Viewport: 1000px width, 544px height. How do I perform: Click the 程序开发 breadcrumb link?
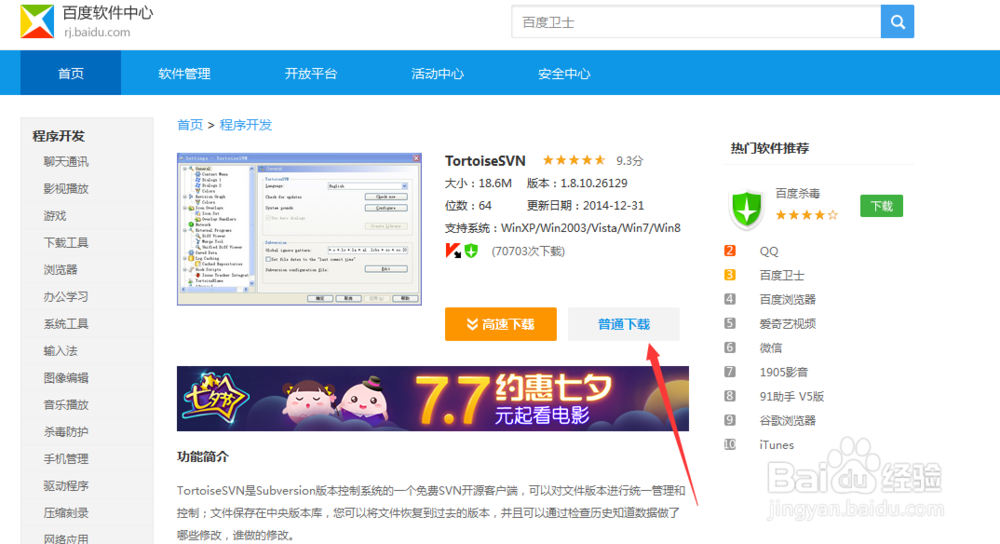tap(246, 125)
